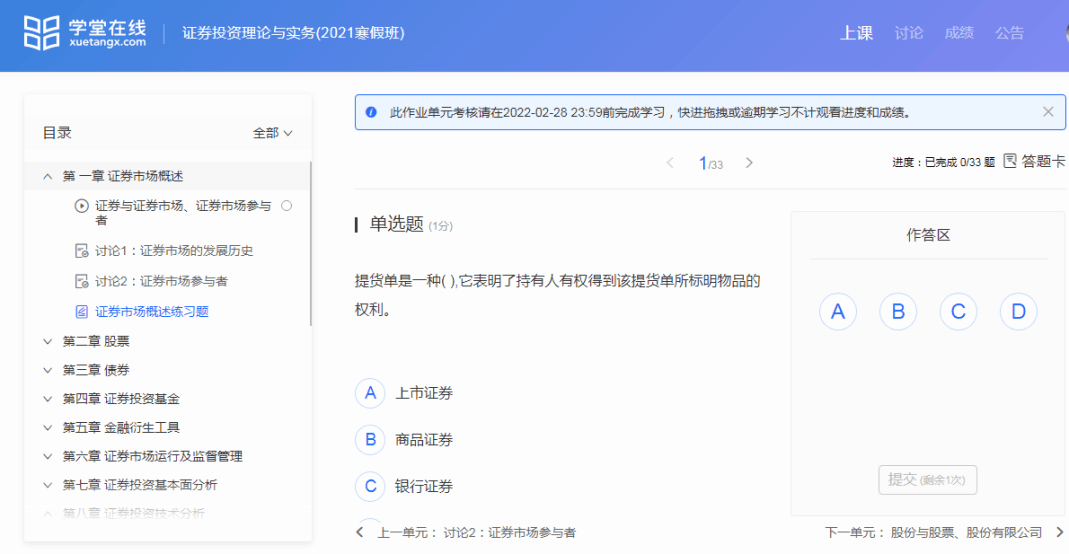Open the 全部 filter dropdown
The height and width of the screenshot is (554, 1069).
pyautogui.click(x=272, y=133)
